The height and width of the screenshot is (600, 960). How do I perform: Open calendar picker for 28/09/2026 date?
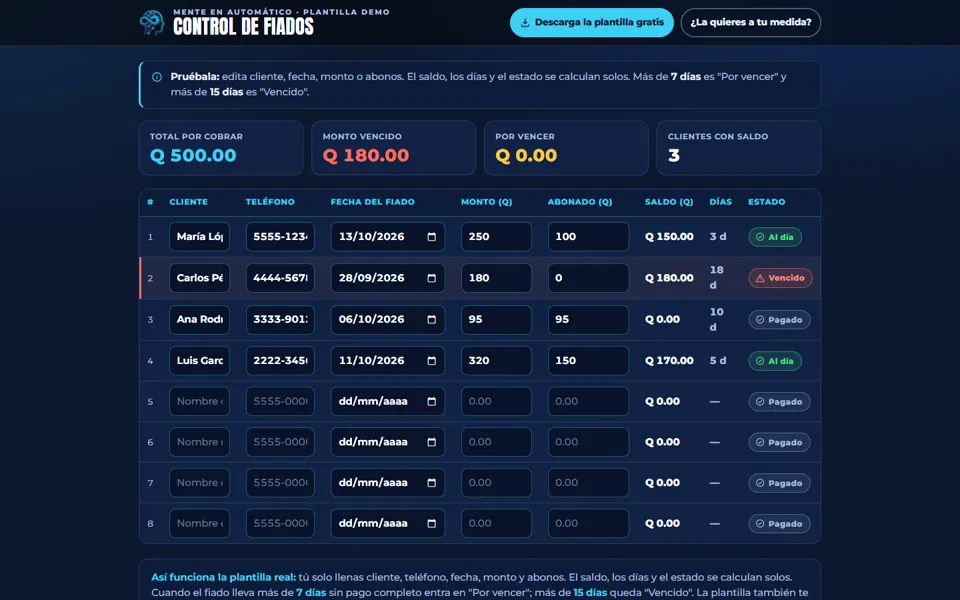tap(432, 278)
